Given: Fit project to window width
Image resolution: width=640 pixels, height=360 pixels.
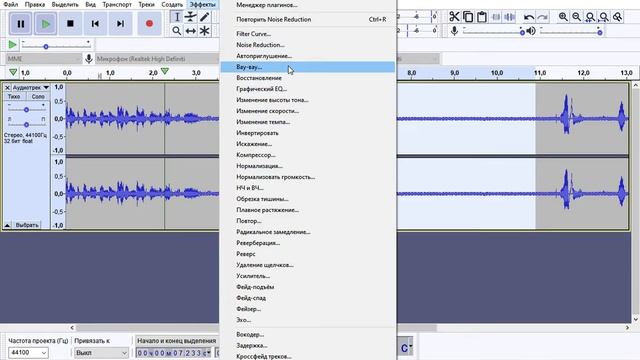Looking at the screenshot, I should 604,17.
